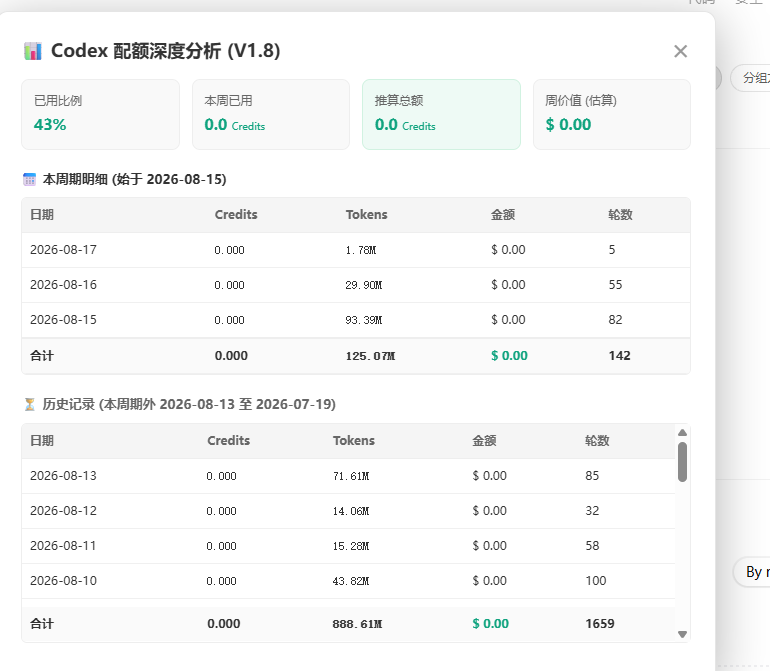This screenshot has height=671, width=770.
Task: Click the 2026-08-12 history date
Action: 63,510
